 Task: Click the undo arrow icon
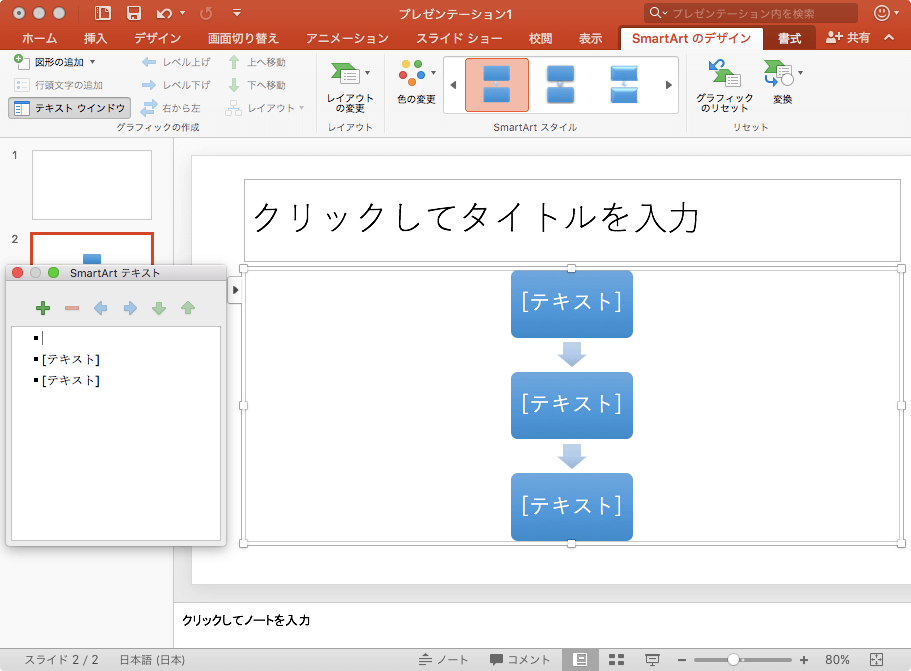(x=164, y=13)
